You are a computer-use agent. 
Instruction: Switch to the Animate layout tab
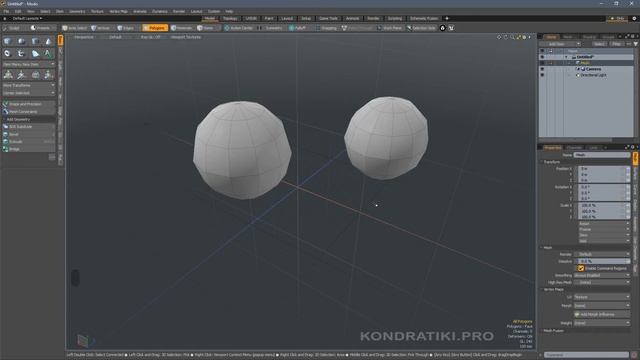(x=353, y=18)
